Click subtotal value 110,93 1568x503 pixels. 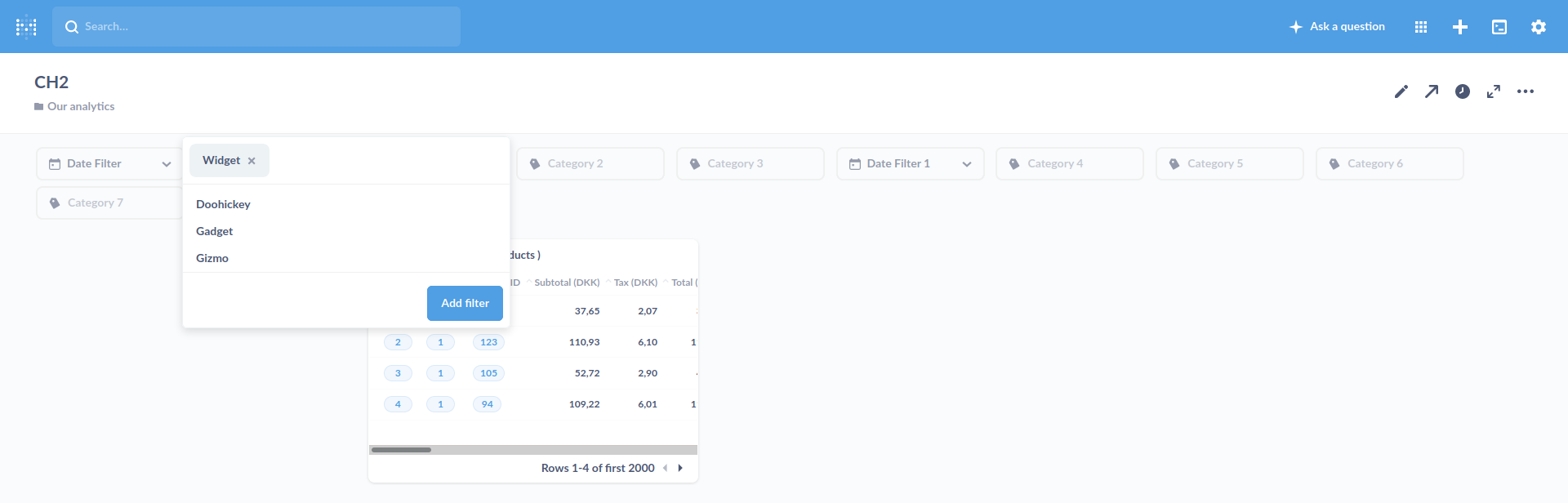[584, 342]
